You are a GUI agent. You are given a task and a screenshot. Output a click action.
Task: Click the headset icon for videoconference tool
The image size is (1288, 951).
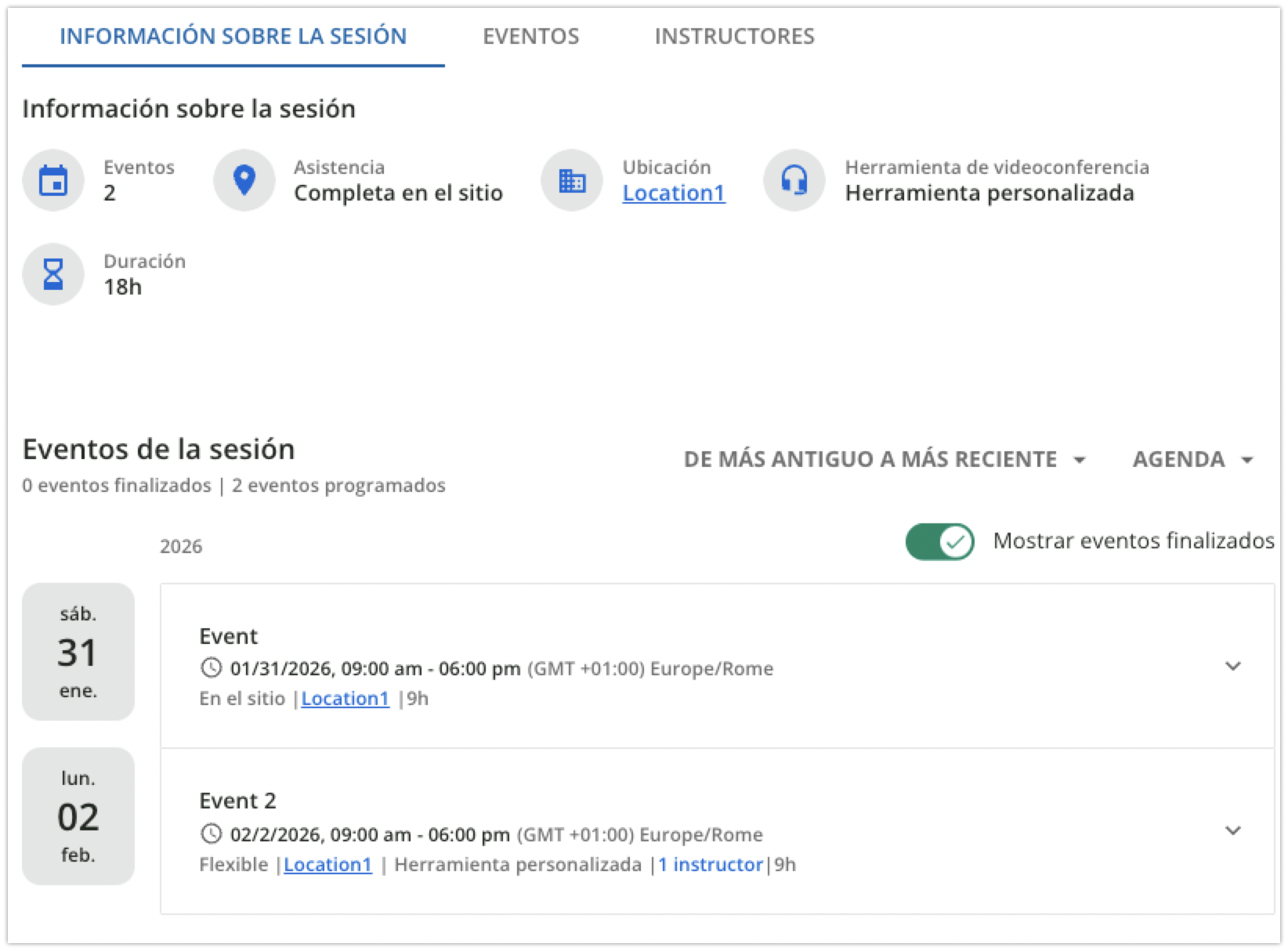(x=794, y=180)
